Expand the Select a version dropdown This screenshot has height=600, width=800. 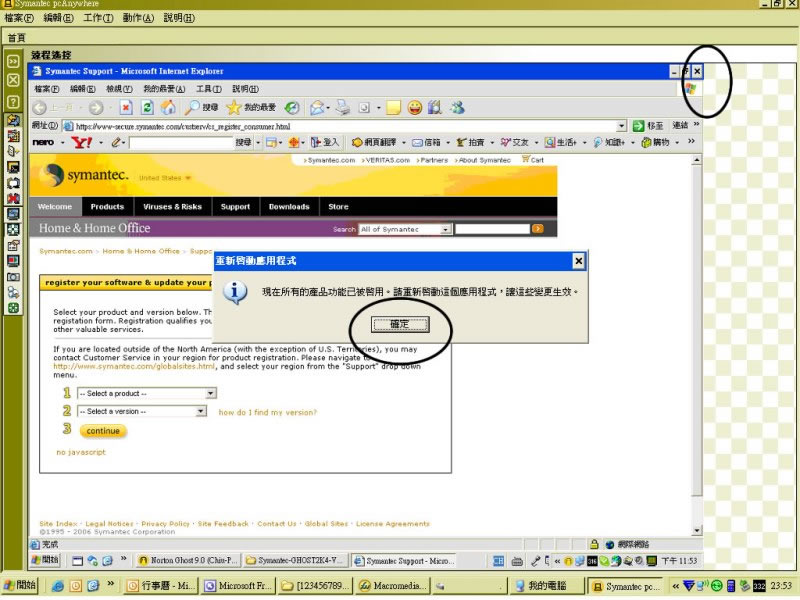pyautogui.click(x=201, y=411)
